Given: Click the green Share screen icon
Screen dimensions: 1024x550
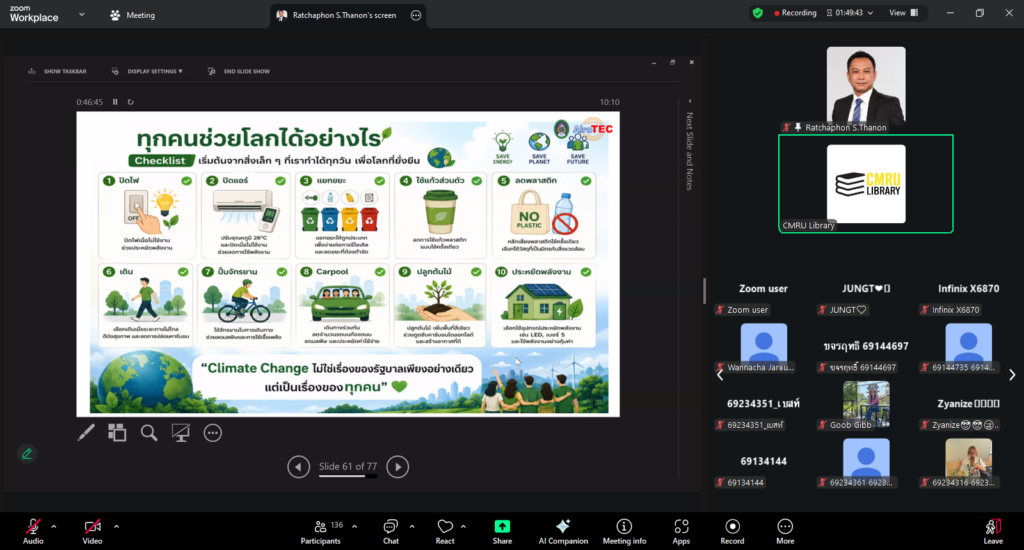Looking at the screenshot, I should (x=502, y=526).
